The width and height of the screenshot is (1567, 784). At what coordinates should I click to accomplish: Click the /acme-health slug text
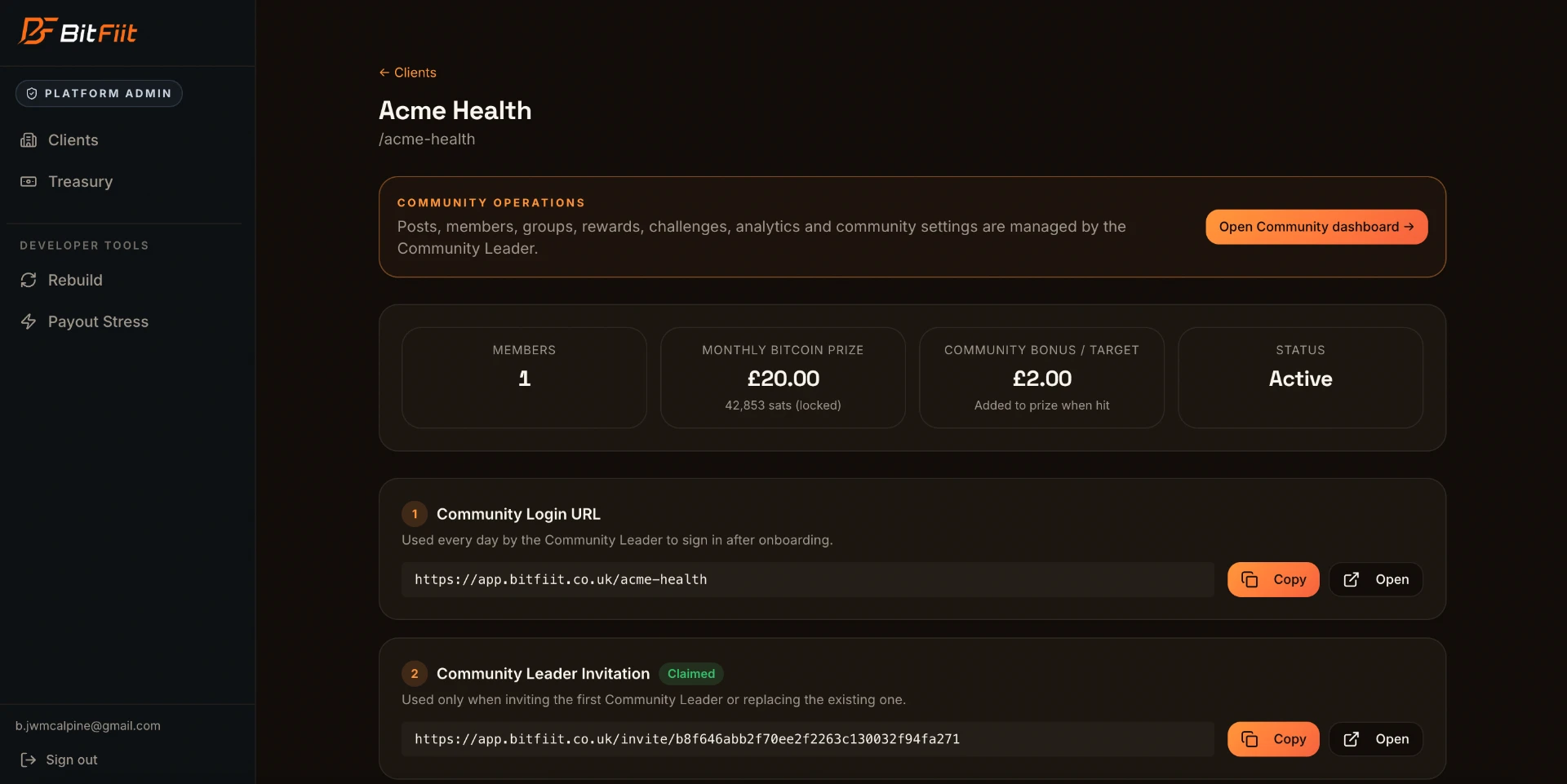tap(427, 140)
